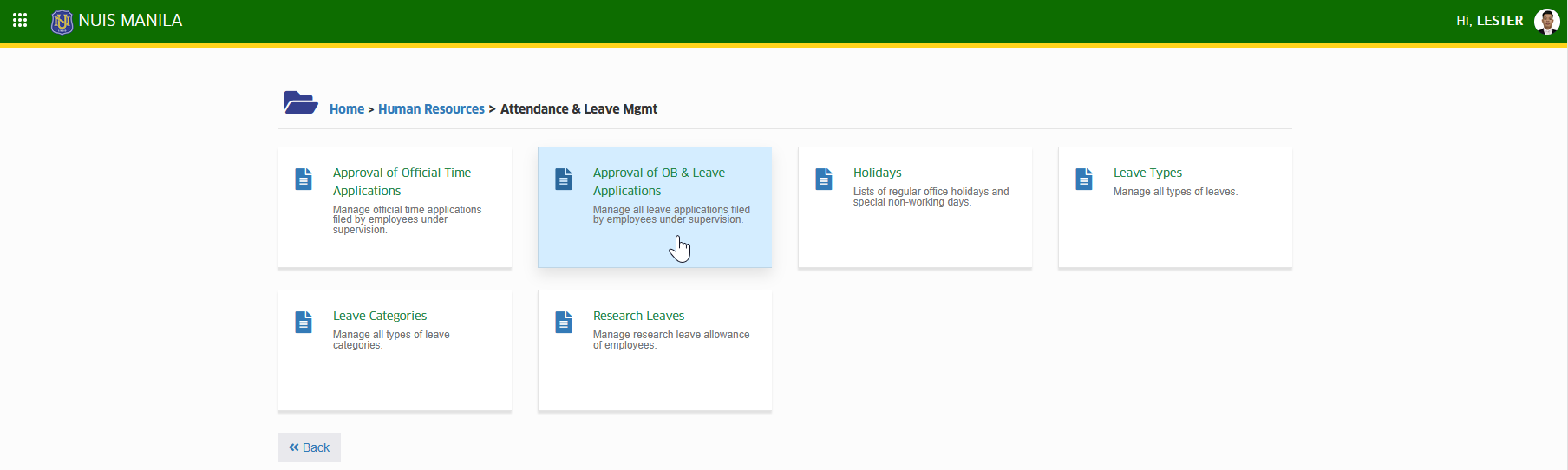Image resolution: width=1568 pixels, height=470 pixels.
Task: Open Approval of OB & Leave Applications
Action: 659,182
